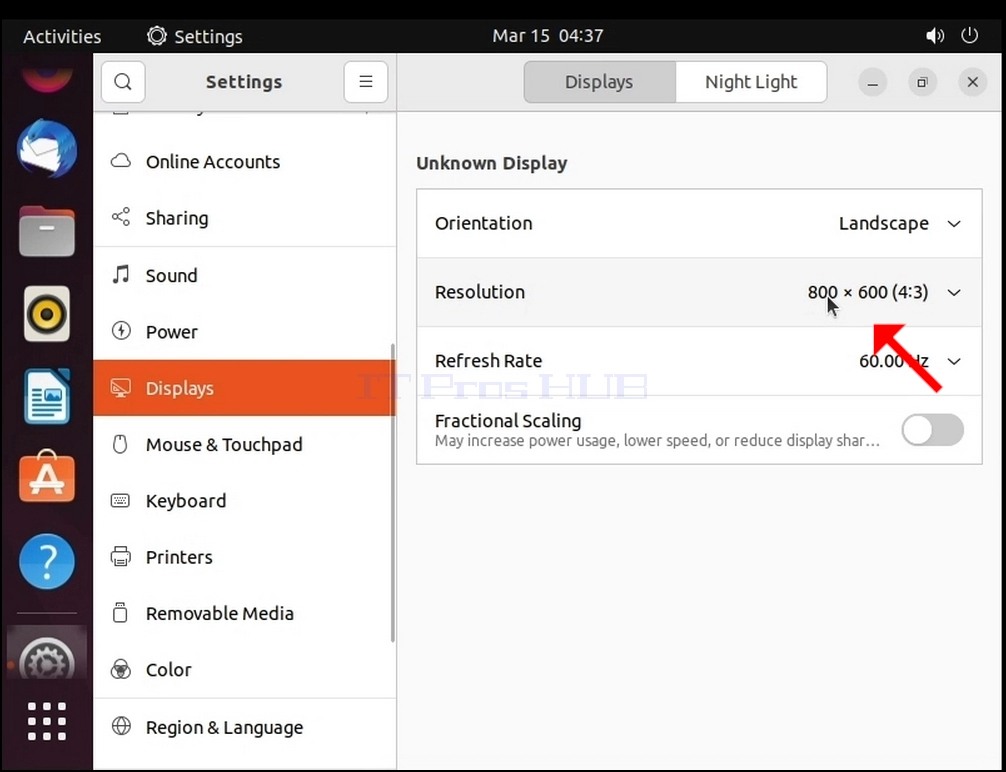Open Ubuntu Software store icon
Viewport: 1006px width, 772px height.
tap(47, 477)
